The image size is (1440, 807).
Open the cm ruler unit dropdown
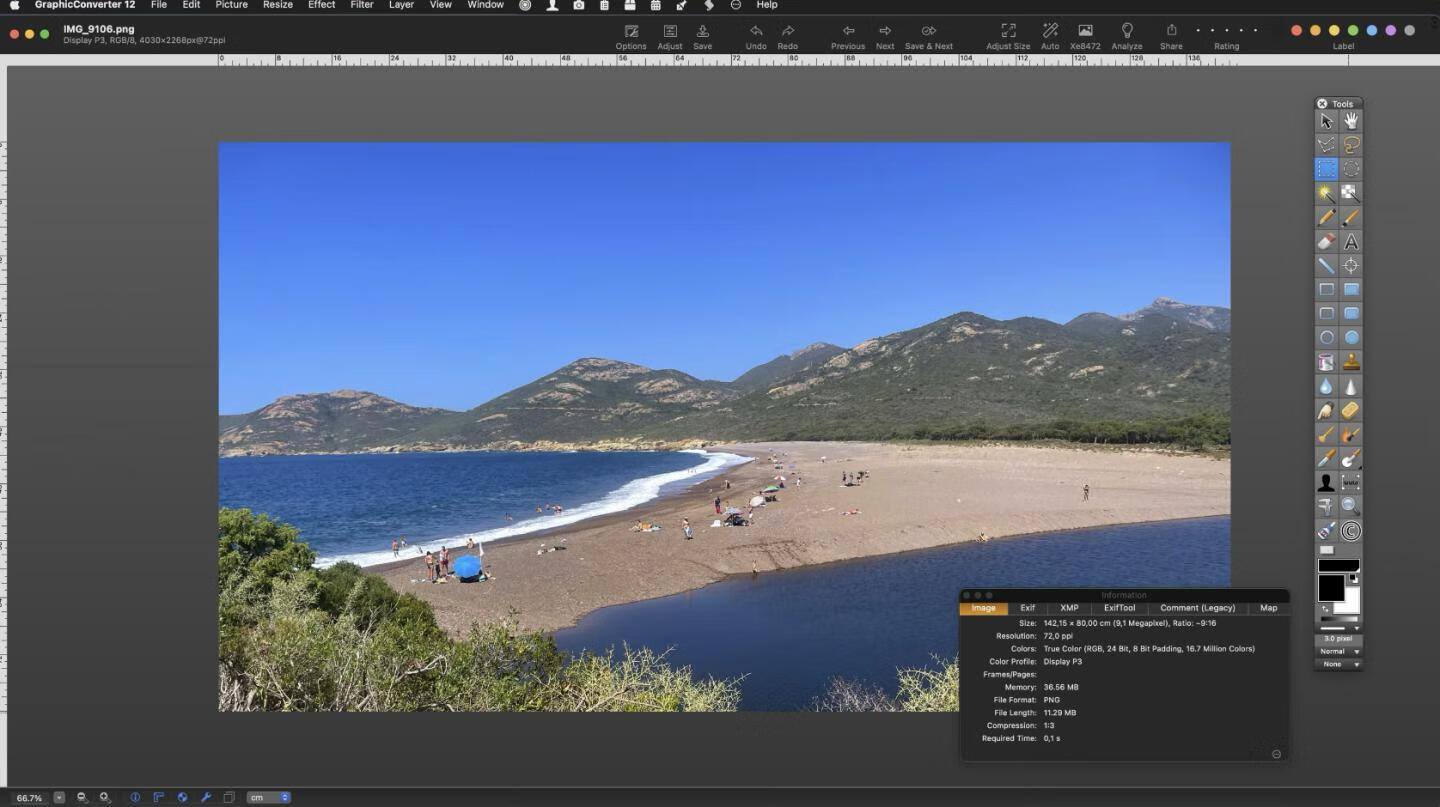click(269, 797)
